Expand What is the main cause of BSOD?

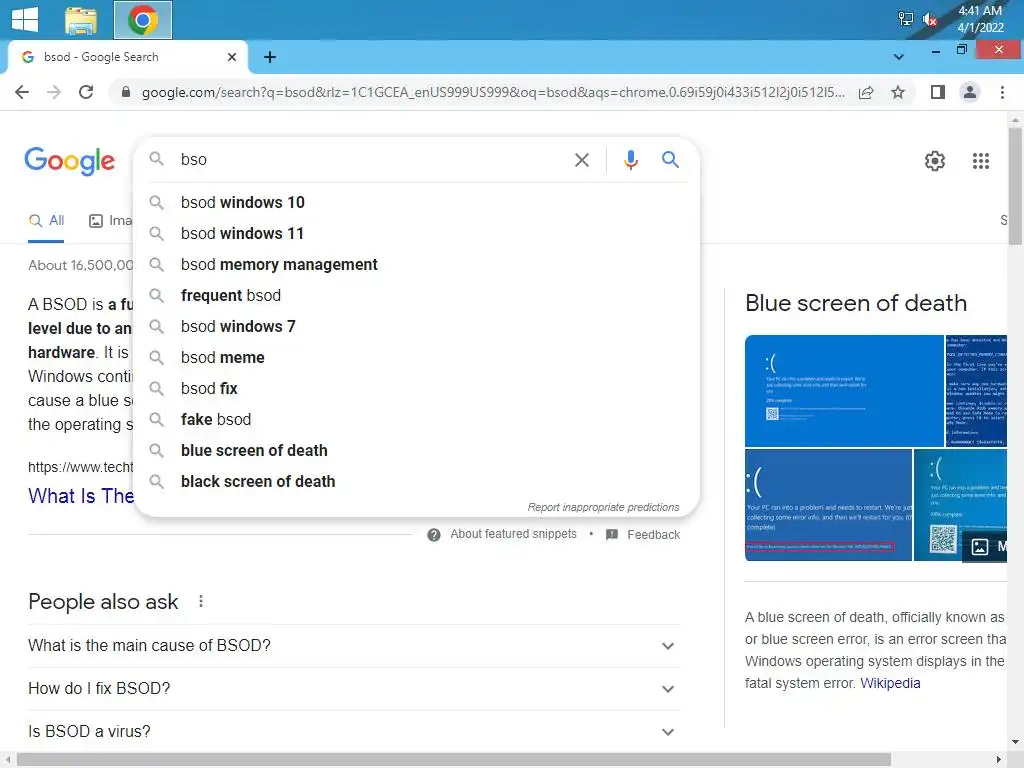(x=354, y=646)
